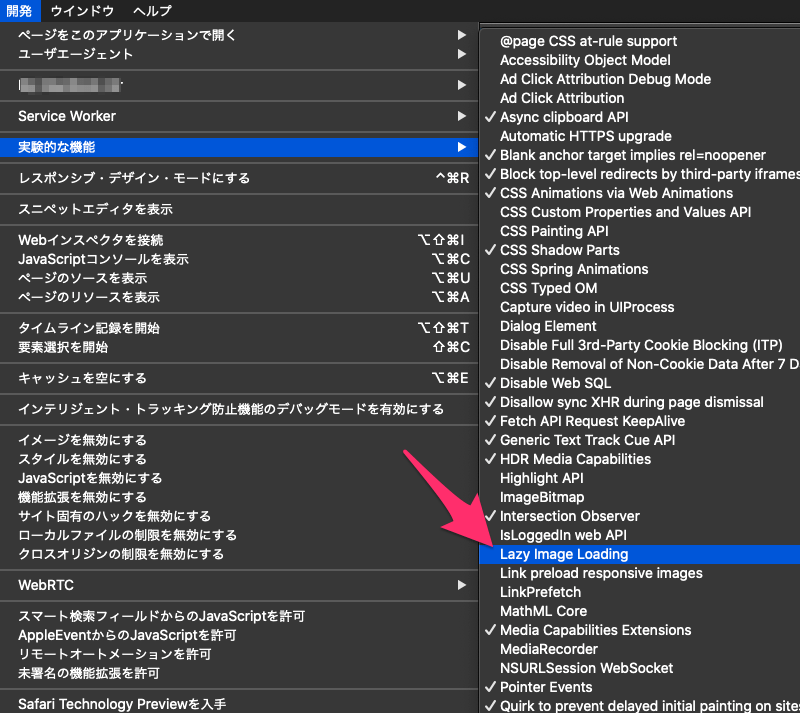This screenshot has height=713, width=800.
Task: Uncheck Disable Web SQL
Action: [640, 383]
